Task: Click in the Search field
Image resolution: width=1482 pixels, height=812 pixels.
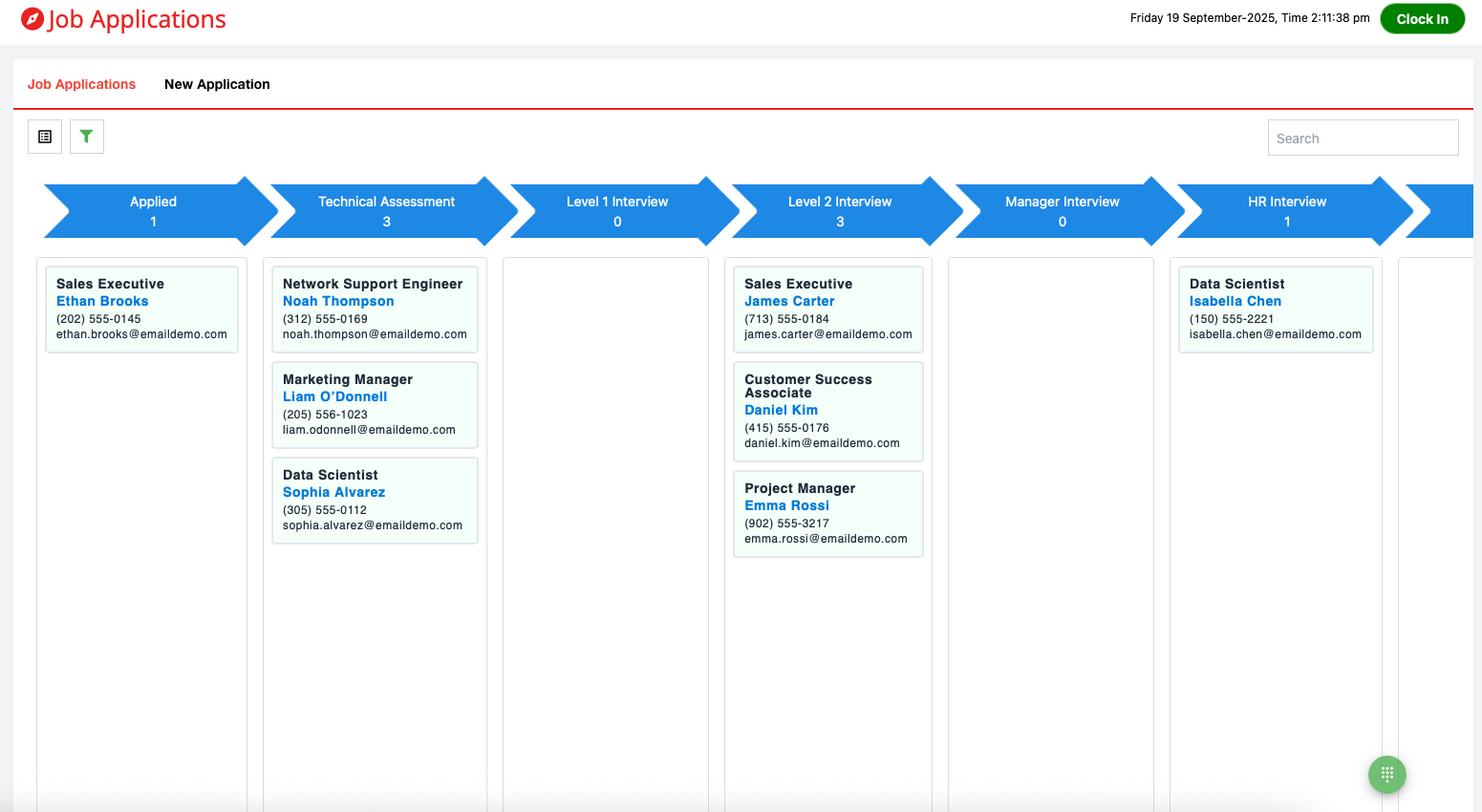Action: [1362, 138]
